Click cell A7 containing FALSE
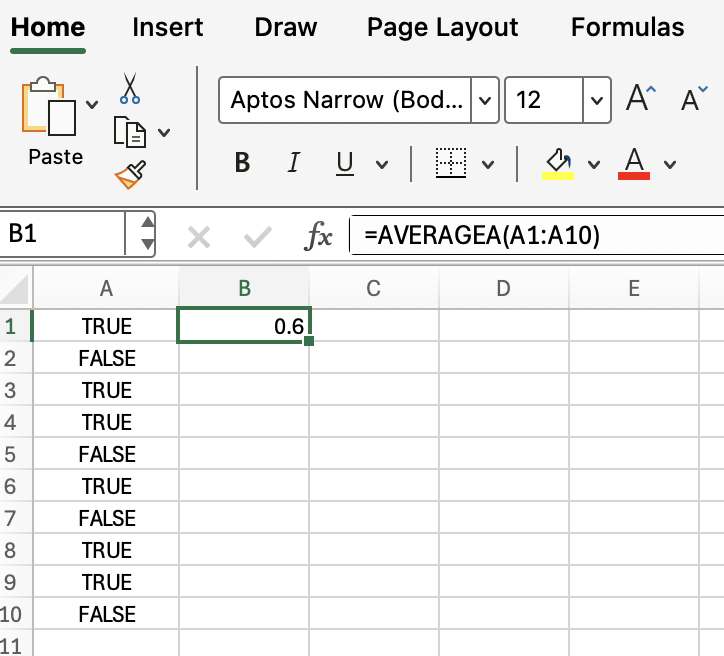 coord(106,518)
